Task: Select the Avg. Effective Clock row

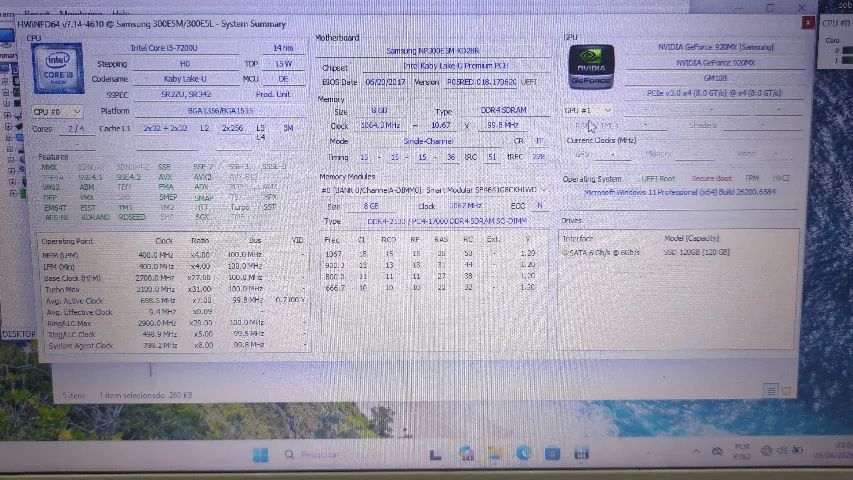Action: coord(174,312)
